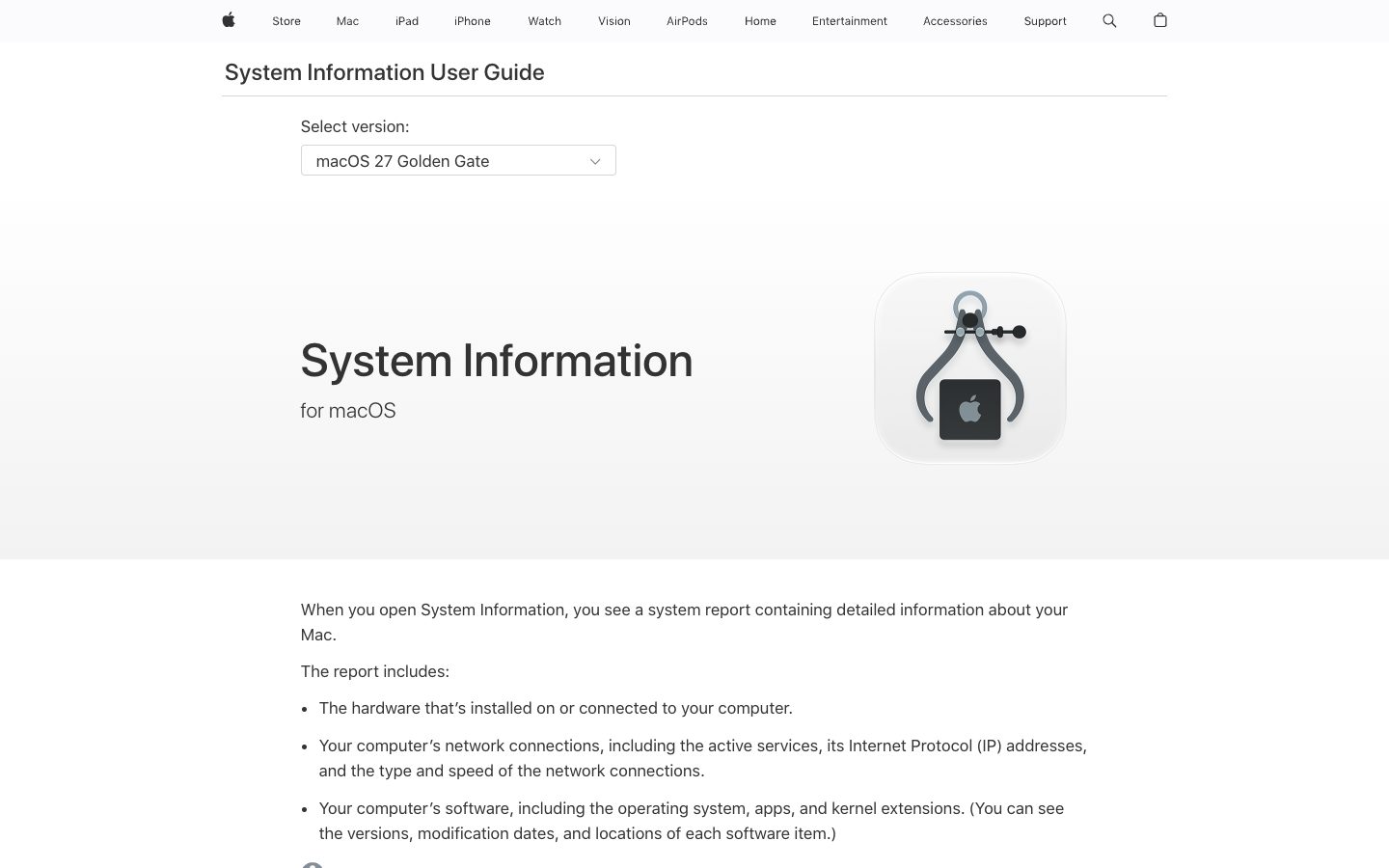Click the bullet about network connections

click(x=703, y=758)
